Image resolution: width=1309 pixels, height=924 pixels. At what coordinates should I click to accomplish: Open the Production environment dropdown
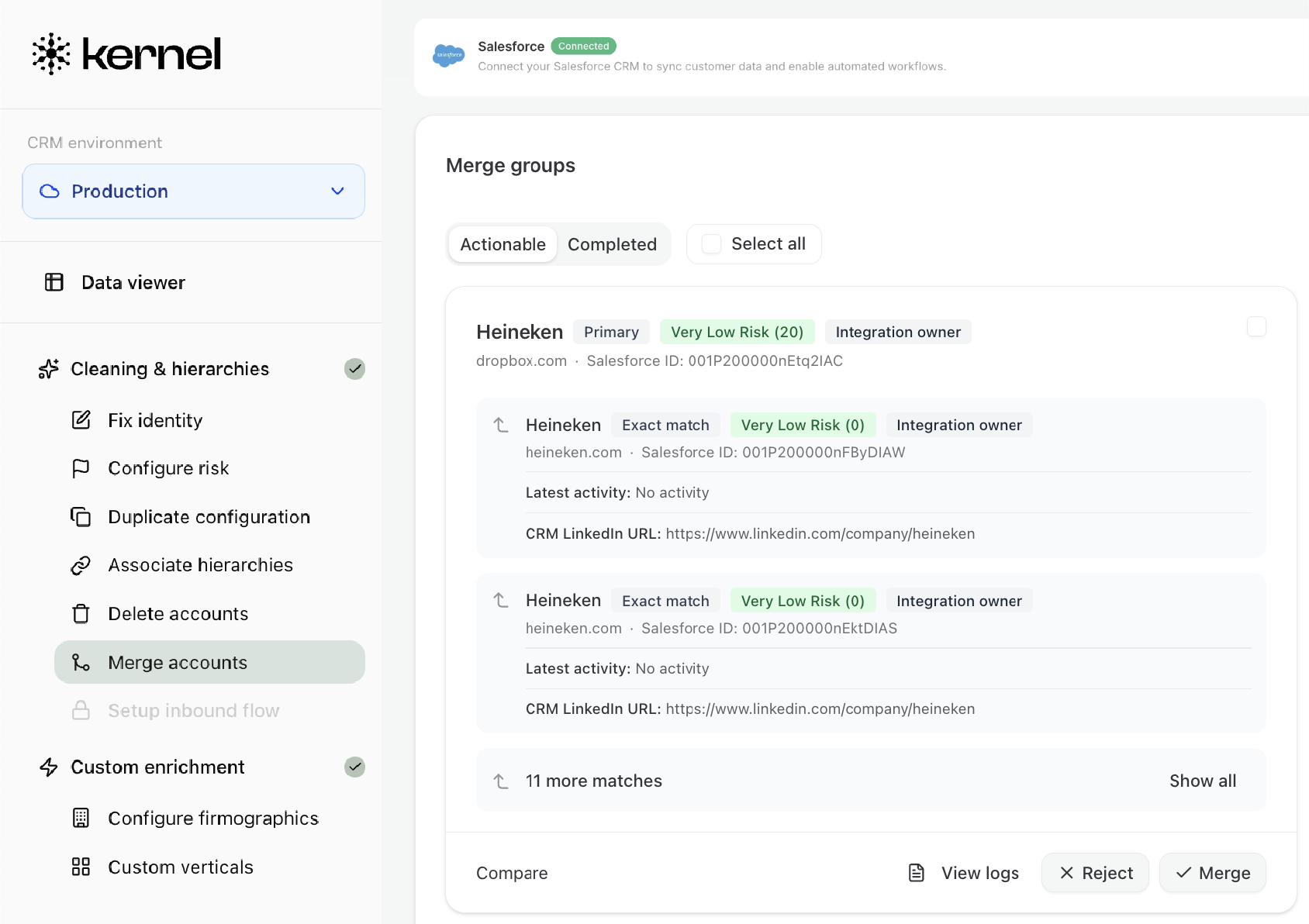[194, 191]
